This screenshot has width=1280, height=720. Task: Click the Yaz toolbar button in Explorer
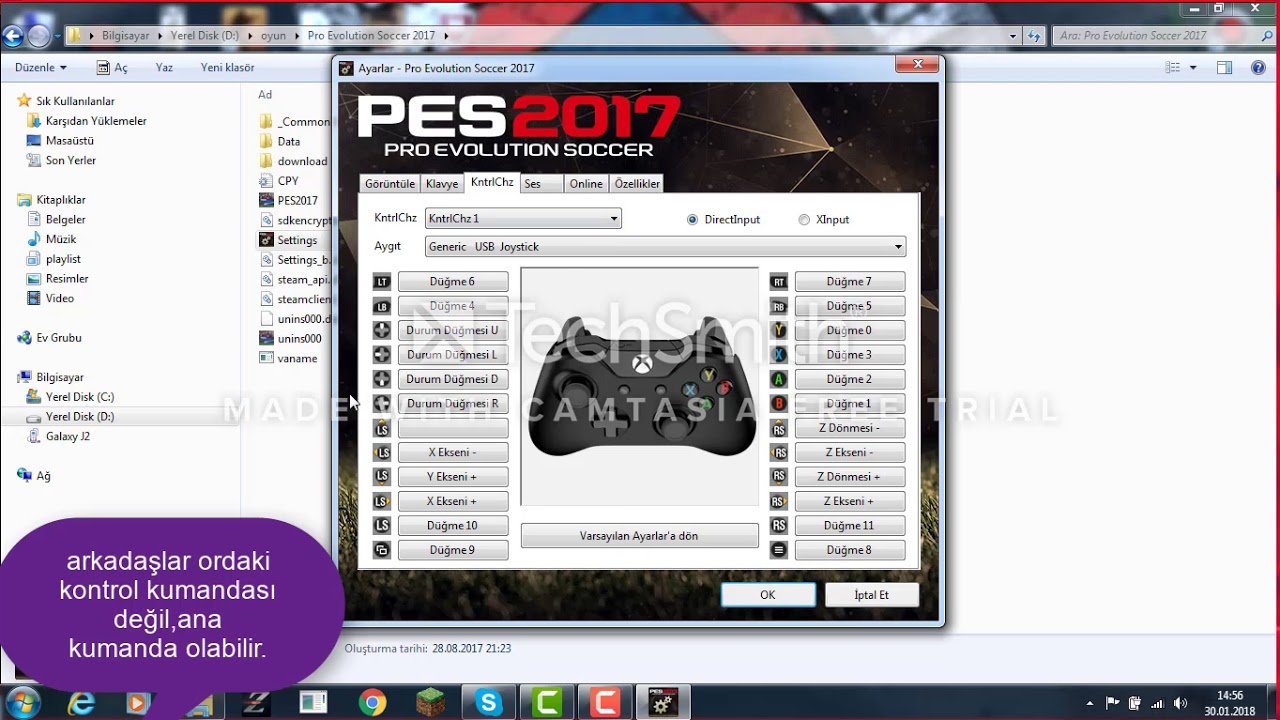(x=164, y=68)
